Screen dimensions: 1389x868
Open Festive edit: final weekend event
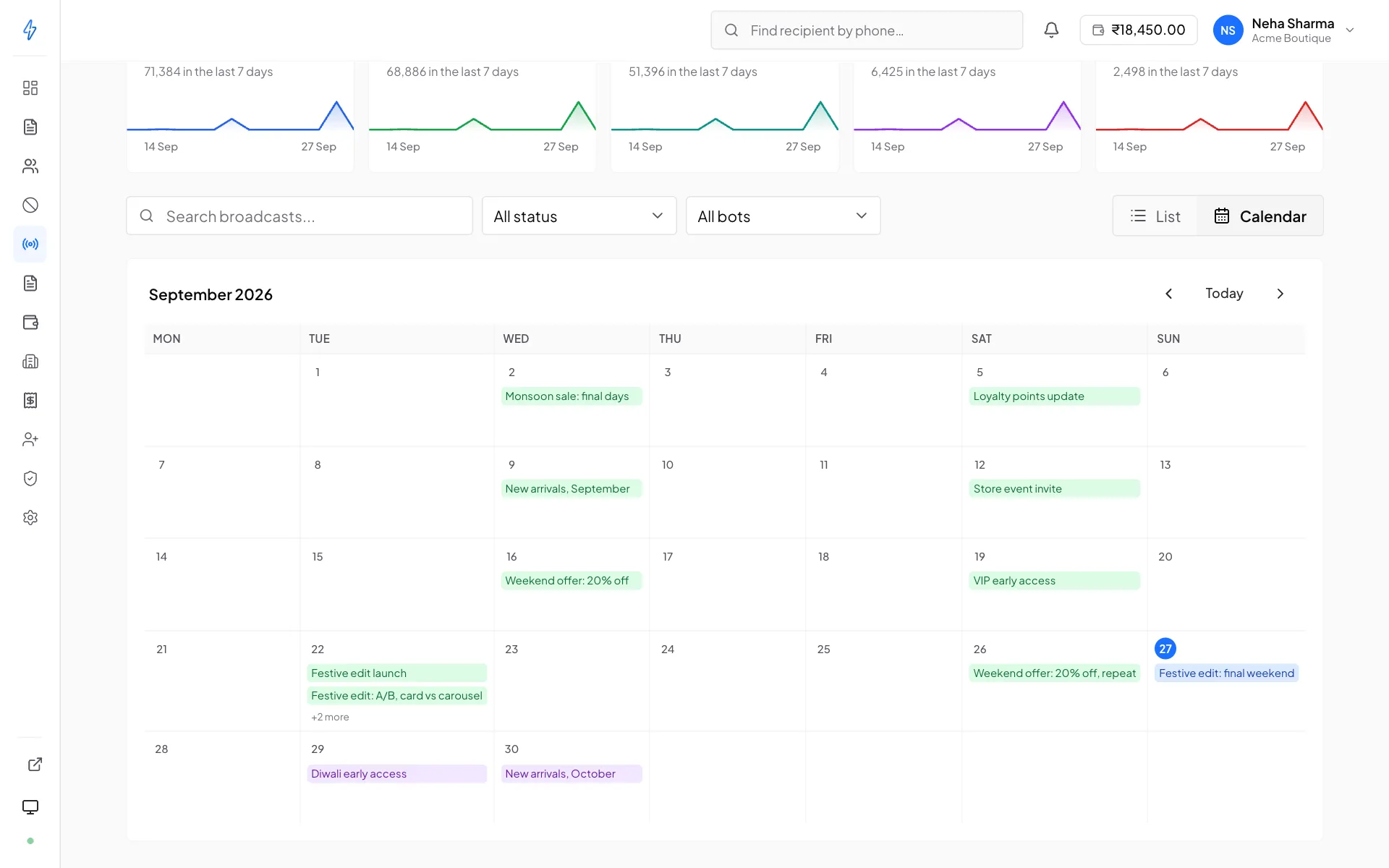tap(1226, 673)
